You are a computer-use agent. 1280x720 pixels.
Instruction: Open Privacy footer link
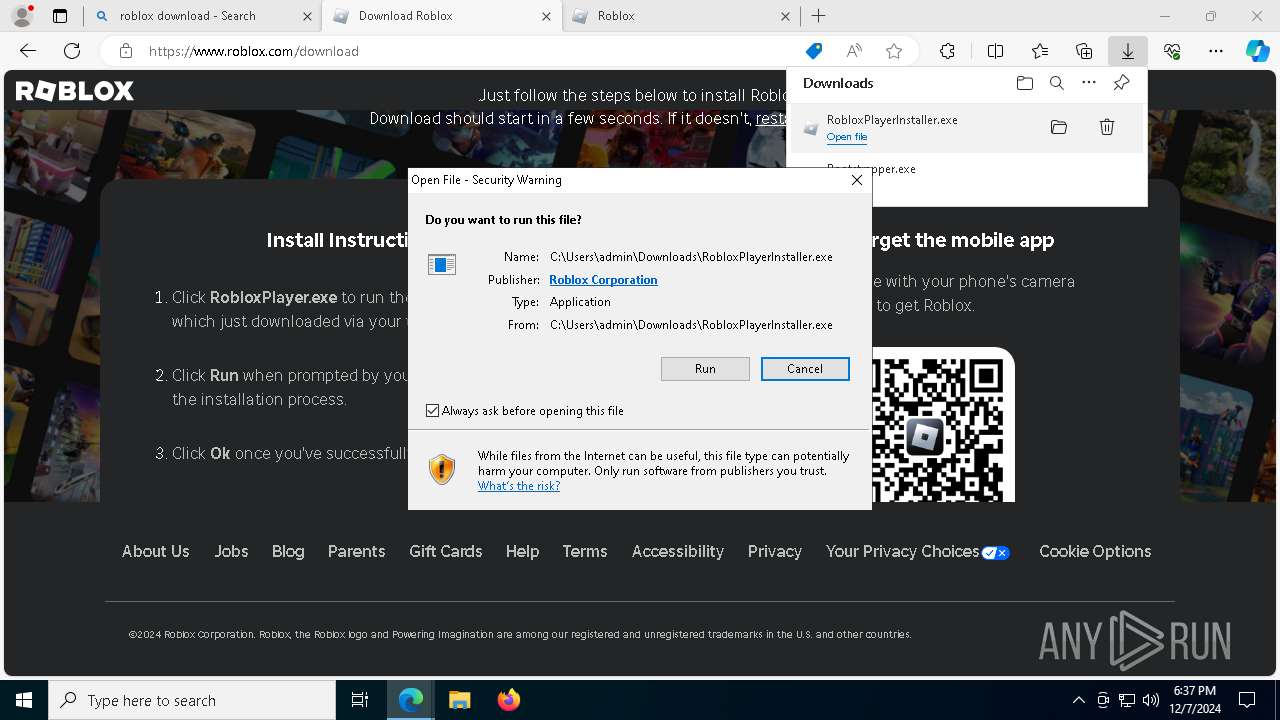[775, 551]
